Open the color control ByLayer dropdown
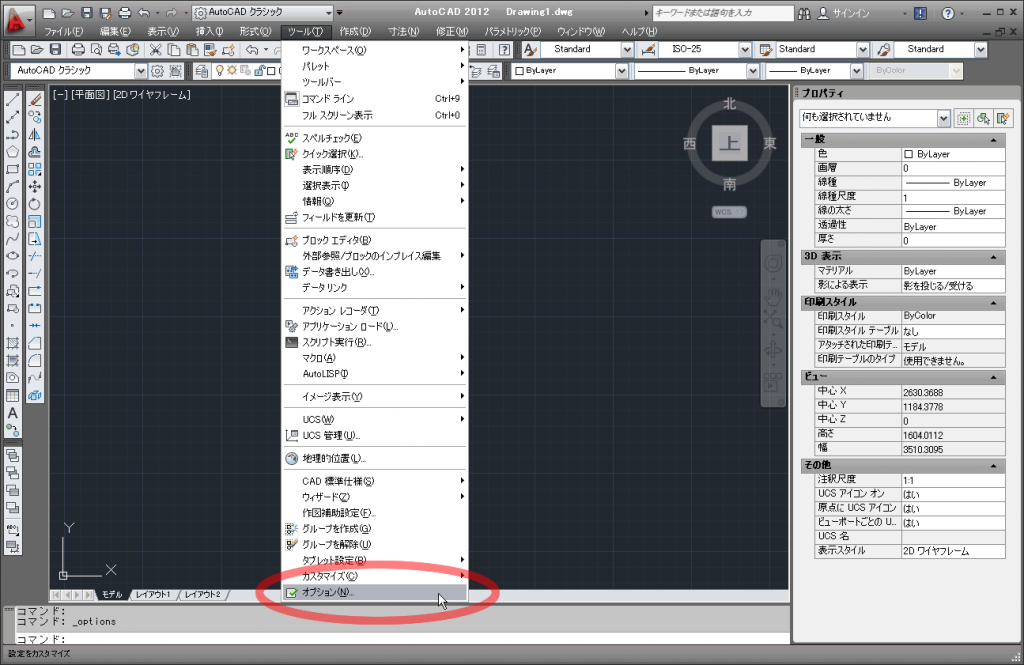The image size is (1024, 665). click(622, 71)
